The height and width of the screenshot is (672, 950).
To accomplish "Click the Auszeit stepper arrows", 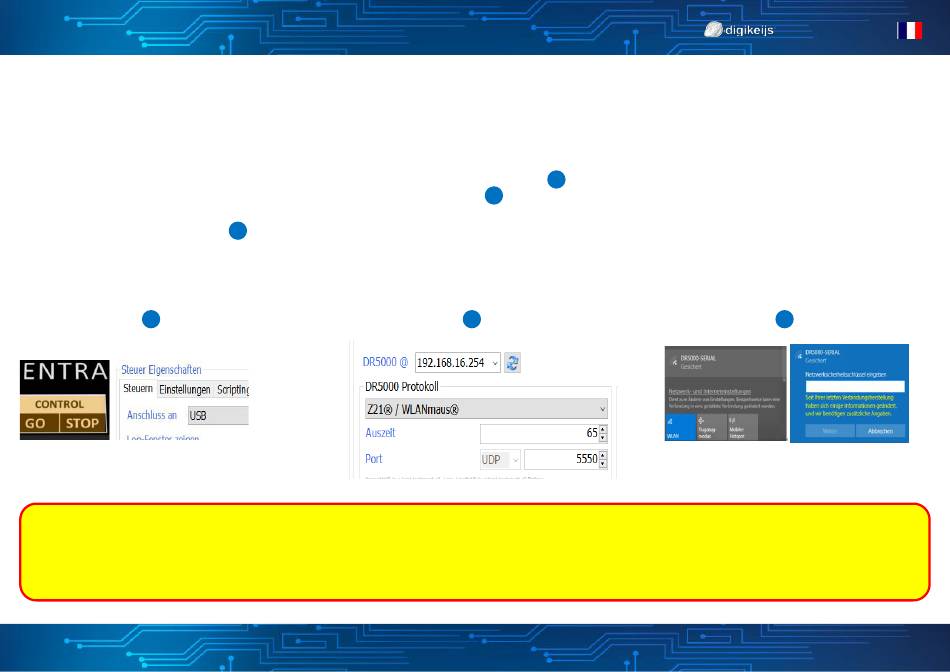I will (603, 433).
